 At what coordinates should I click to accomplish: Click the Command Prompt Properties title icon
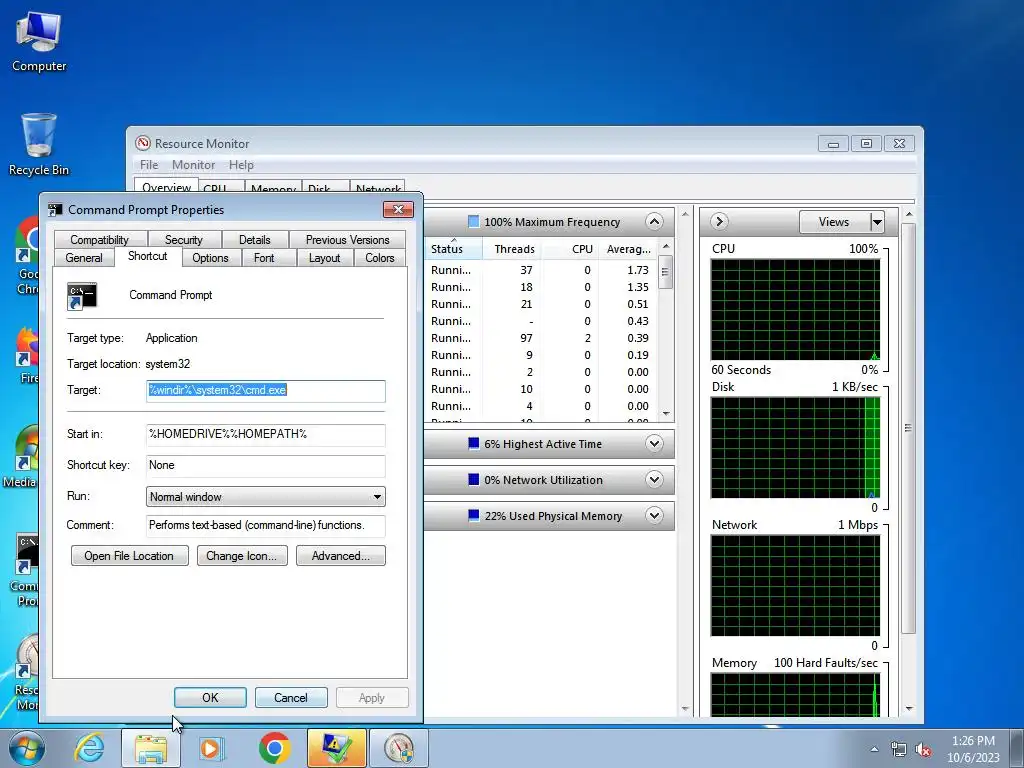pyautogui.click(x=55, y=210)
